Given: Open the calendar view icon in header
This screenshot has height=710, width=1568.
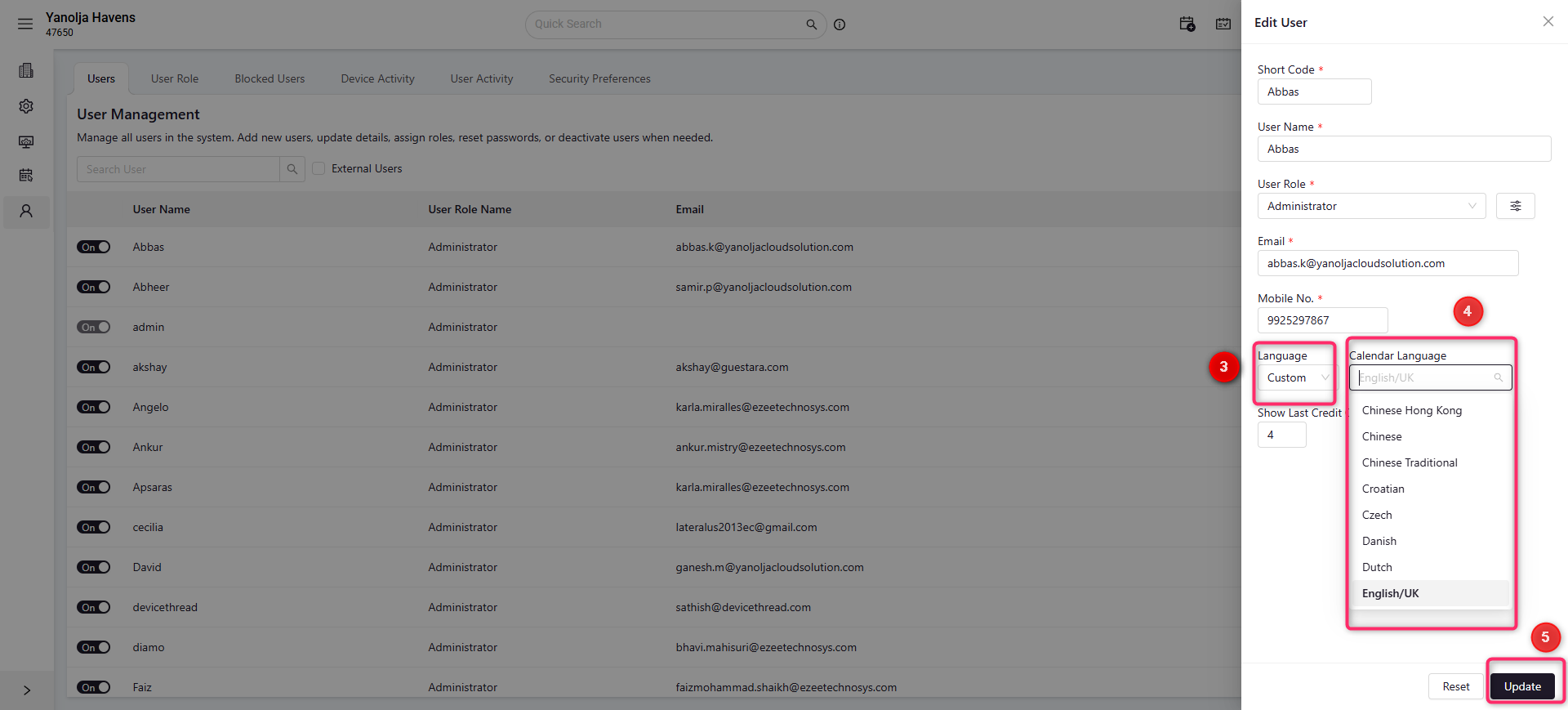Looking at the screenshot, I should (1223, 24).
